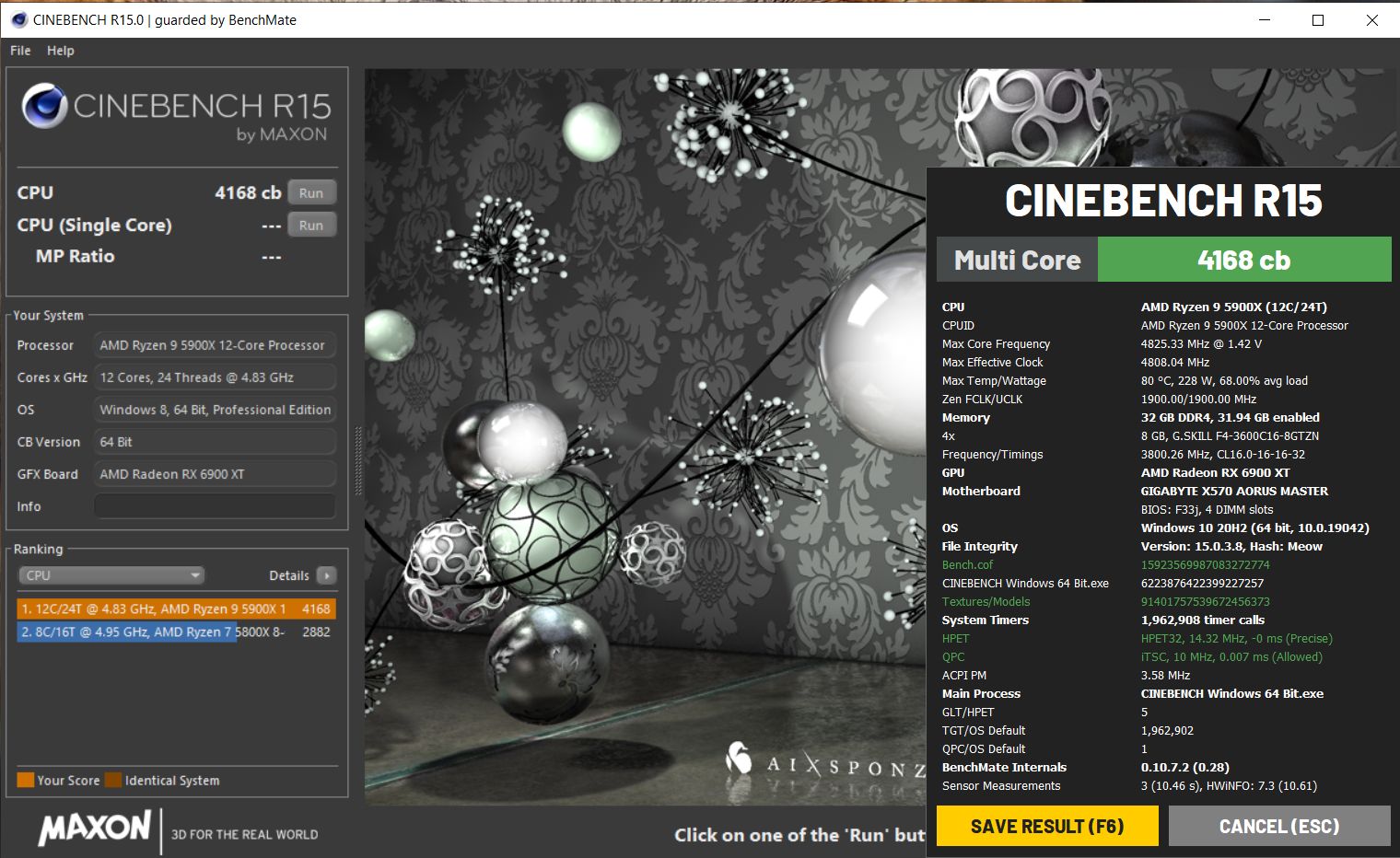Open the Details arrow in Ranking panel
Viewport: 1400px width, 858px height.
point(327,575)
